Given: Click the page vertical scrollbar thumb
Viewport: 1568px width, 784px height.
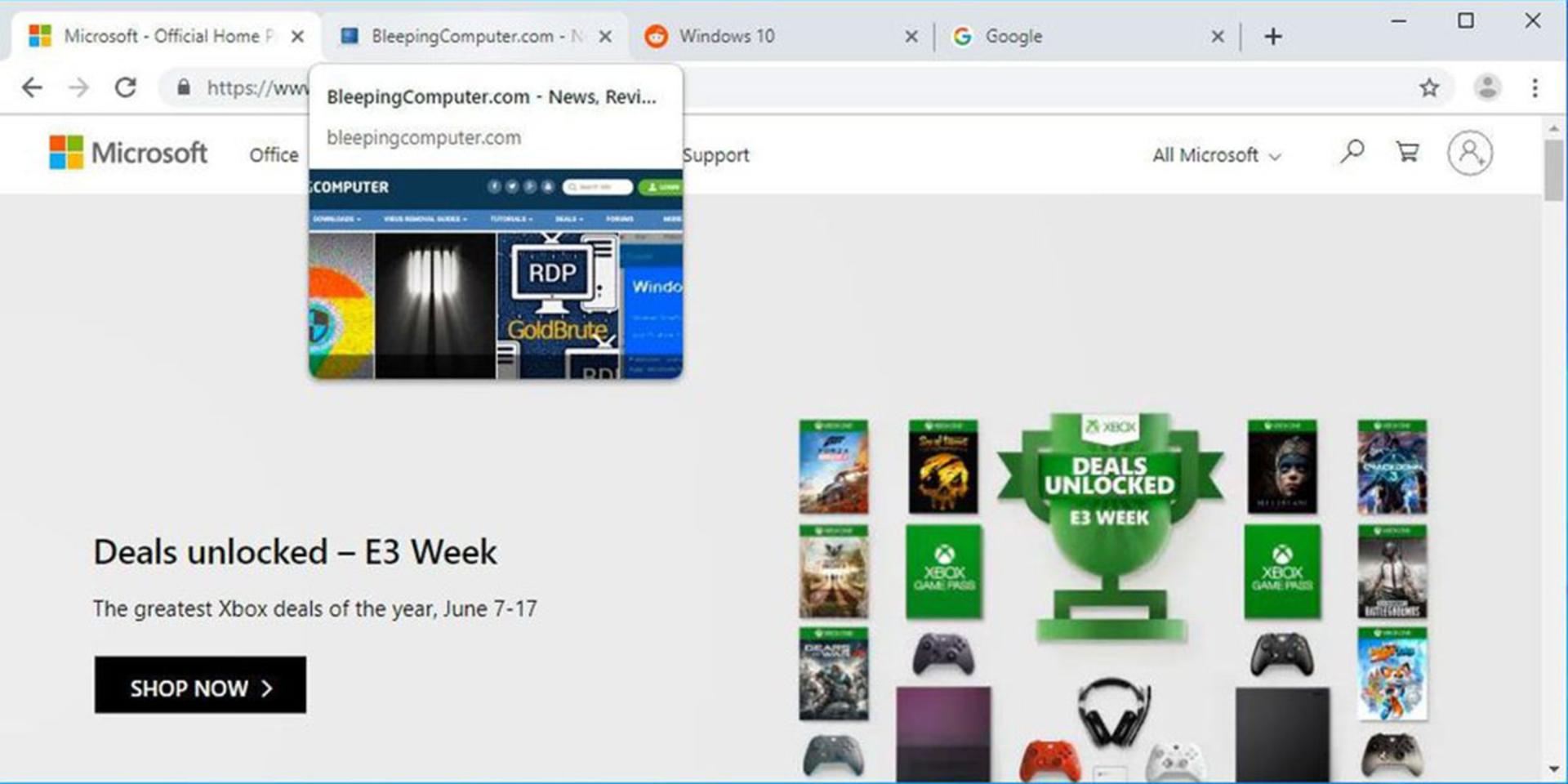Looking at the screenshot, I should click(1553, 170).
